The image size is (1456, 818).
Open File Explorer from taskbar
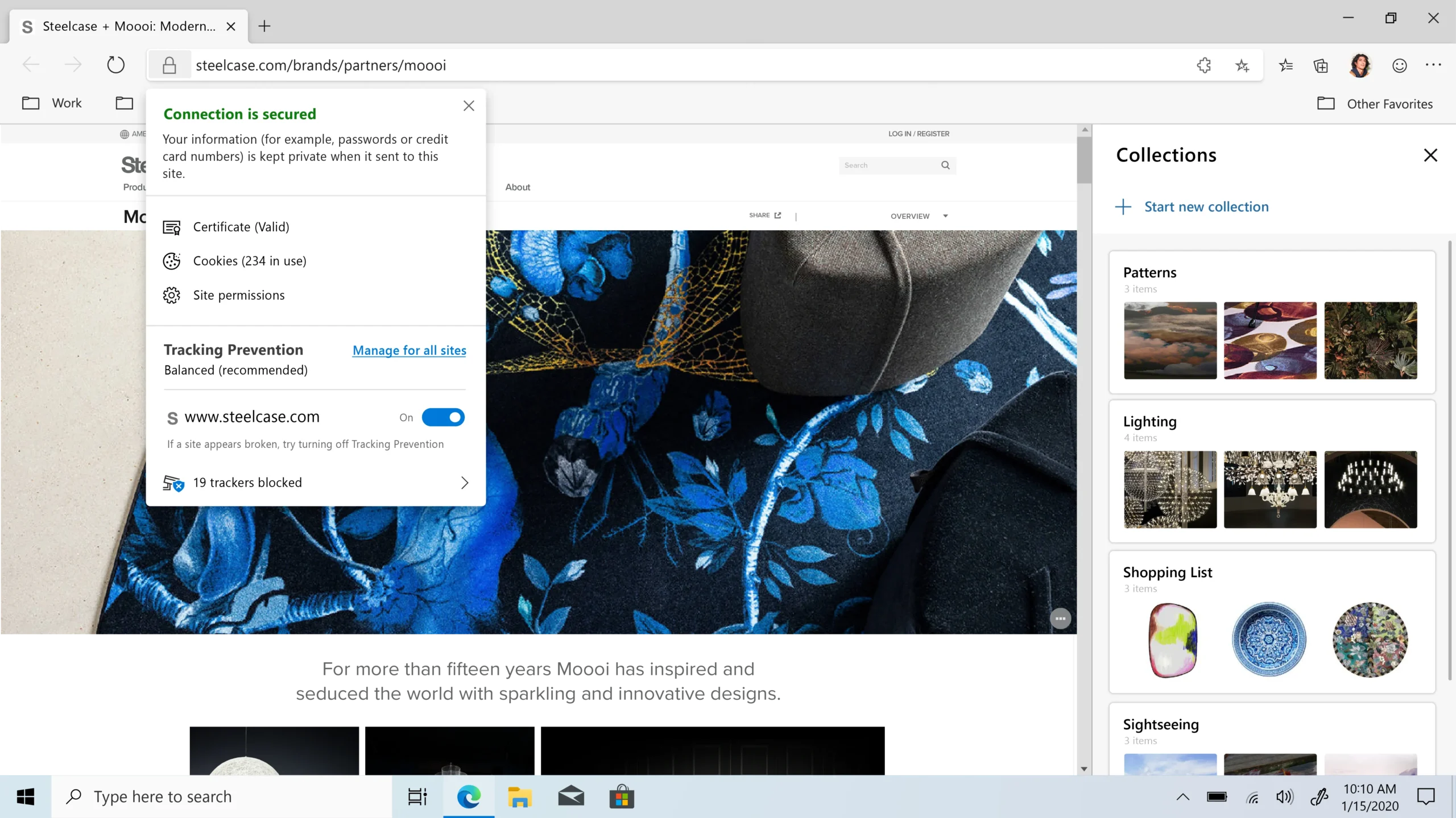(519, 797)
